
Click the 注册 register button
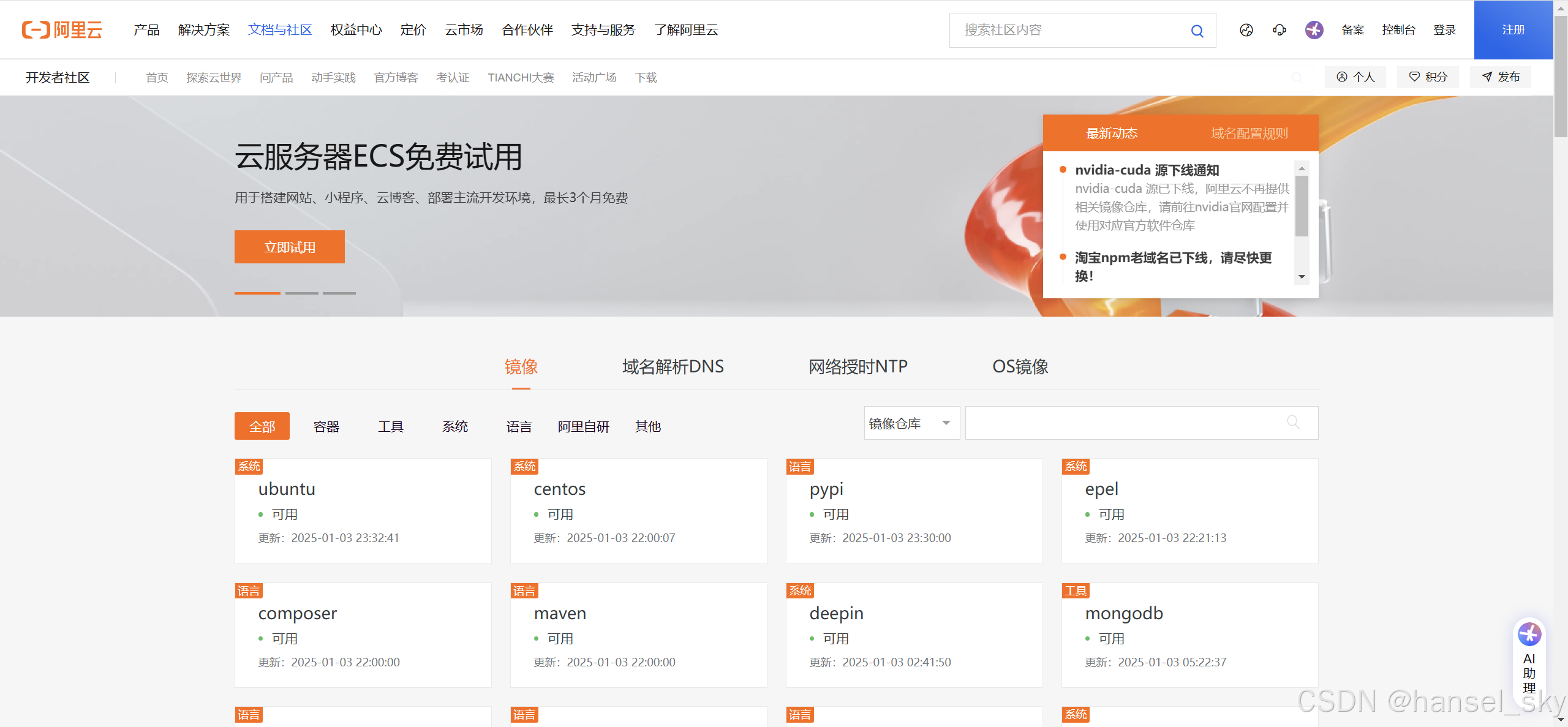(1513, 30)
